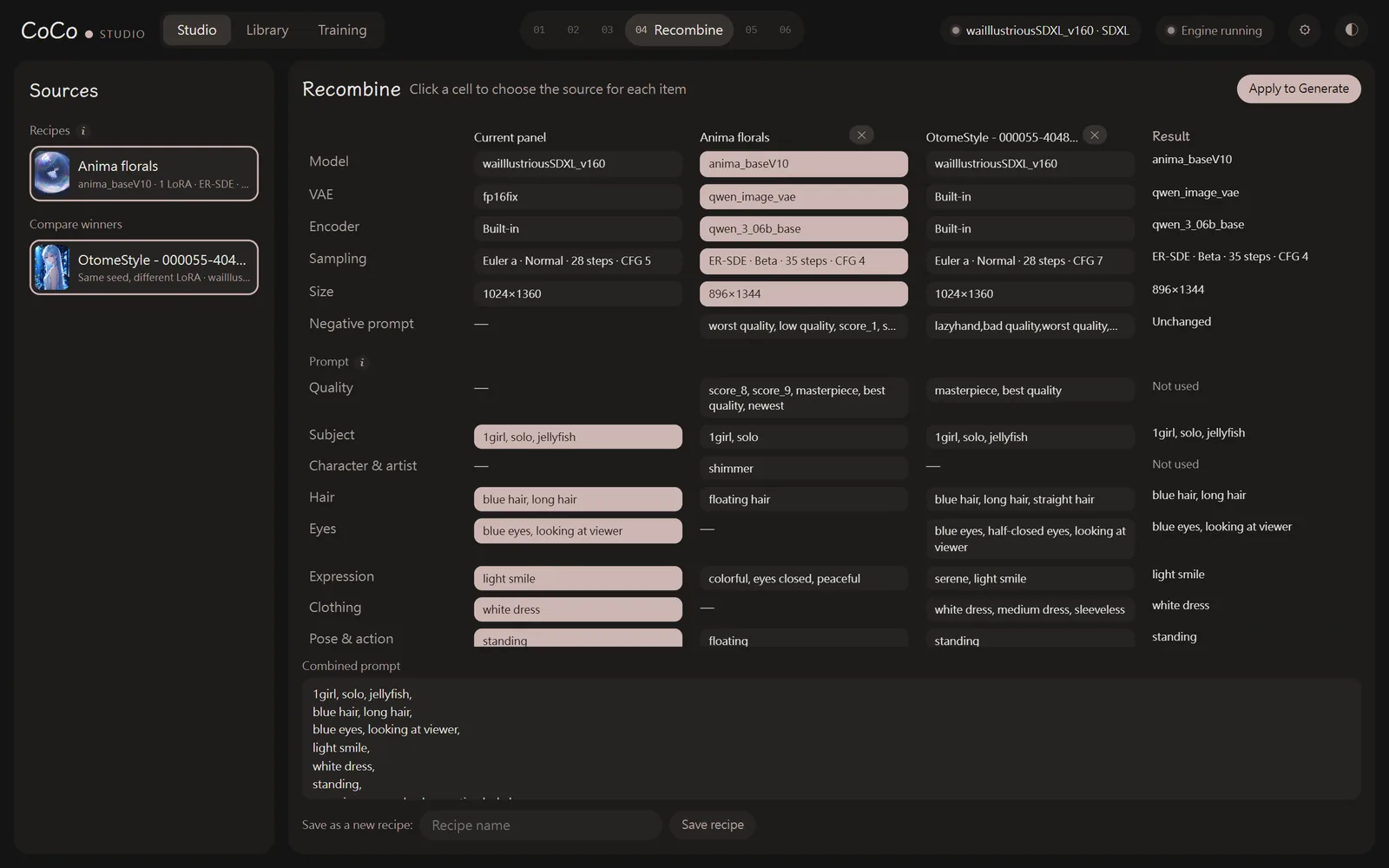Click Apply to Generate button
1389x868 pixels.
(x=1299, y=89)
